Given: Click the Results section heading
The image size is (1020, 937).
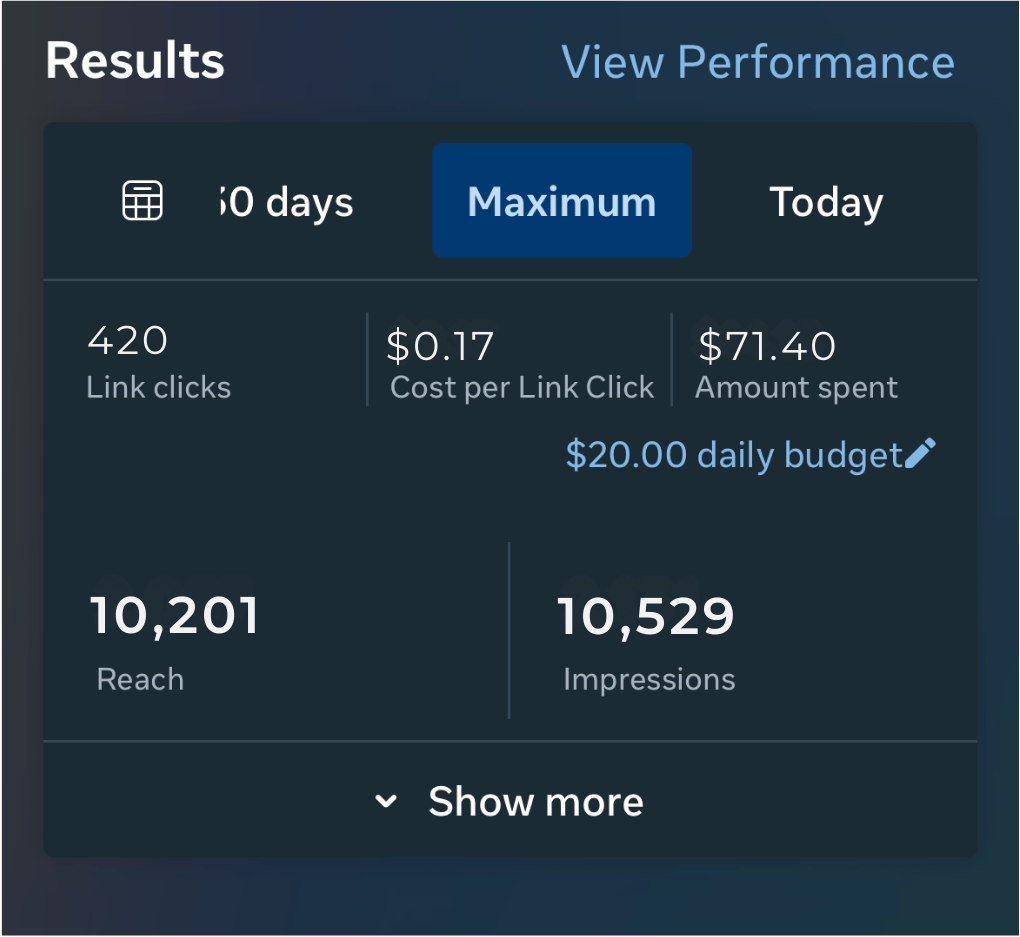Looking at the screenshot, I should pos(135,62).
